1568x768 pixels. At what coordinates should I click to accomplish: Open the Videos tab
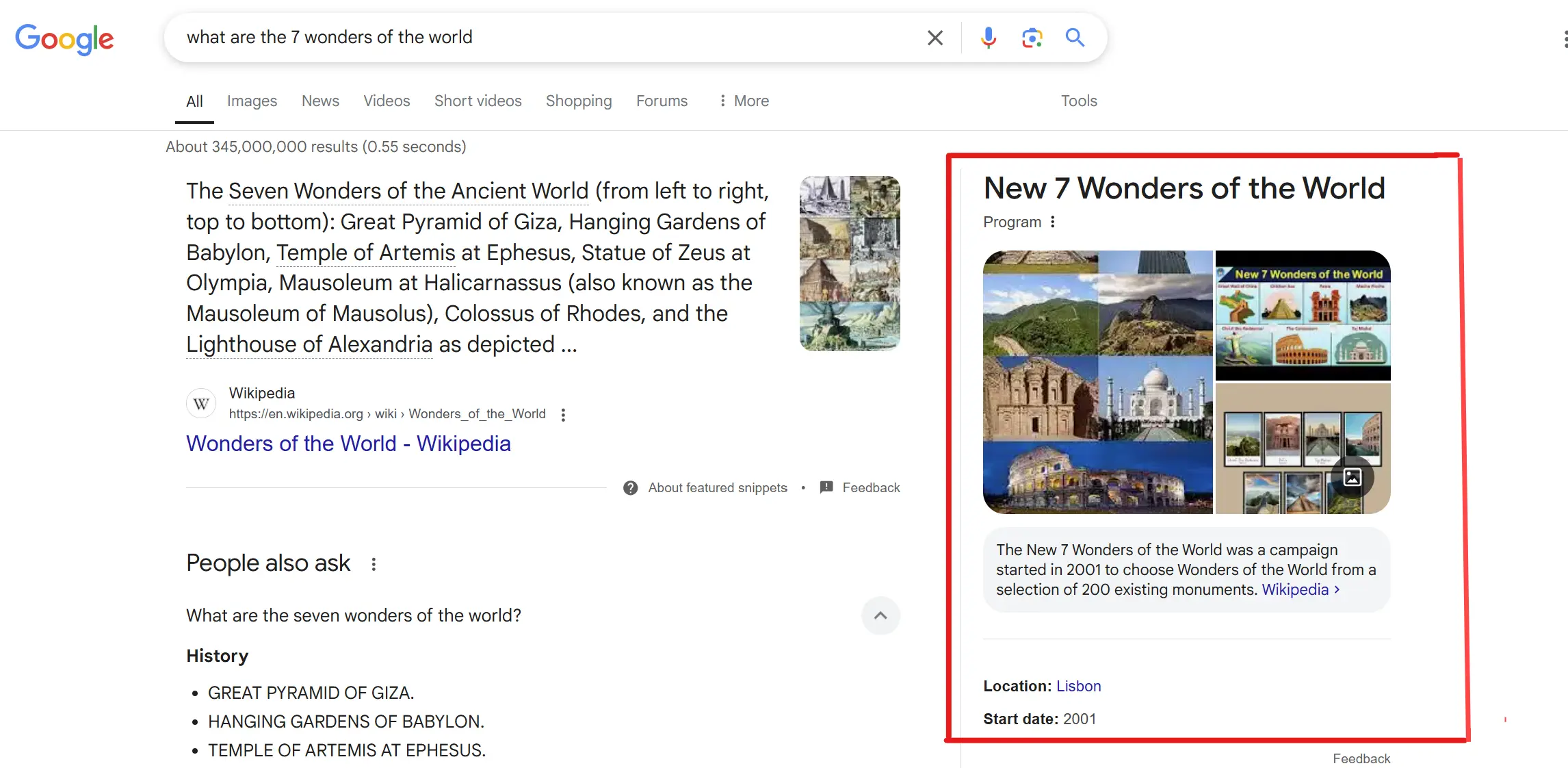click(x=387, y=101)
